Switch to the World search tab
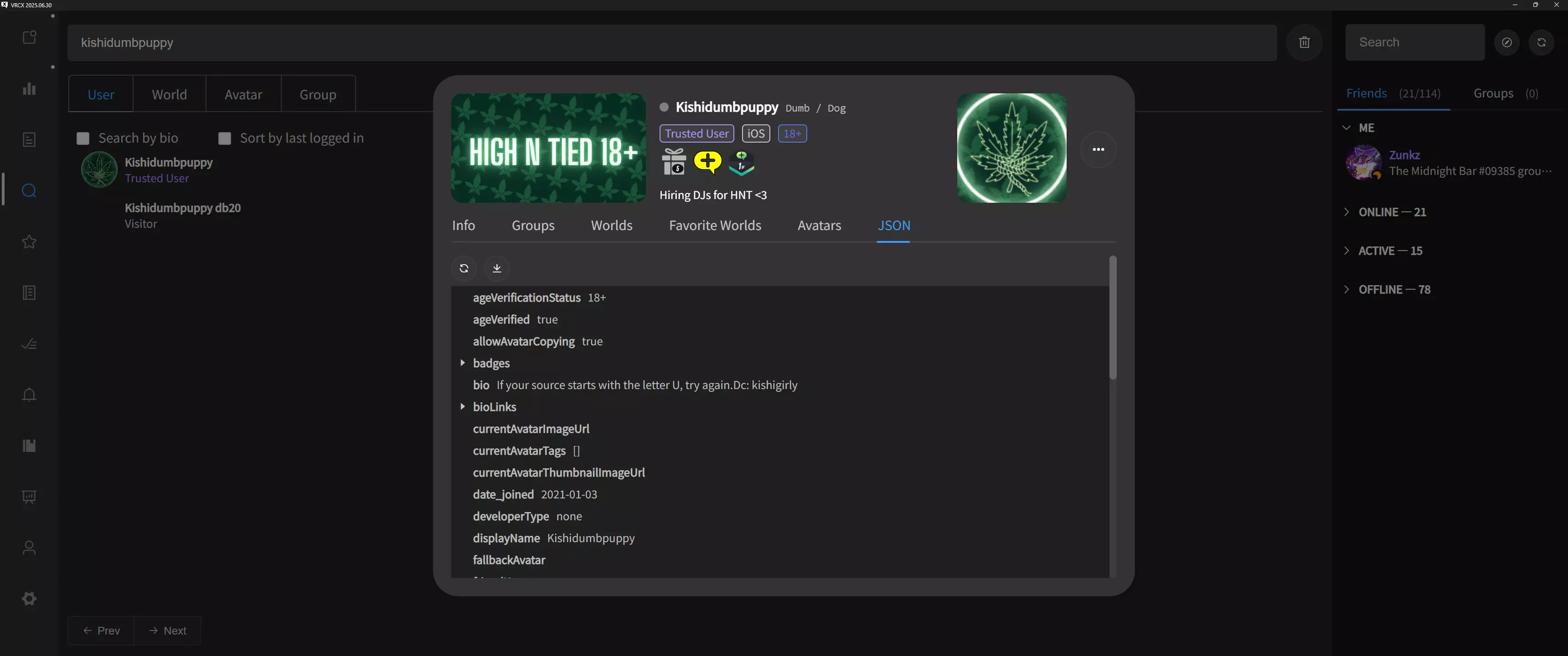The height and width of the screenshot is (656, 1568). [169, 94]
